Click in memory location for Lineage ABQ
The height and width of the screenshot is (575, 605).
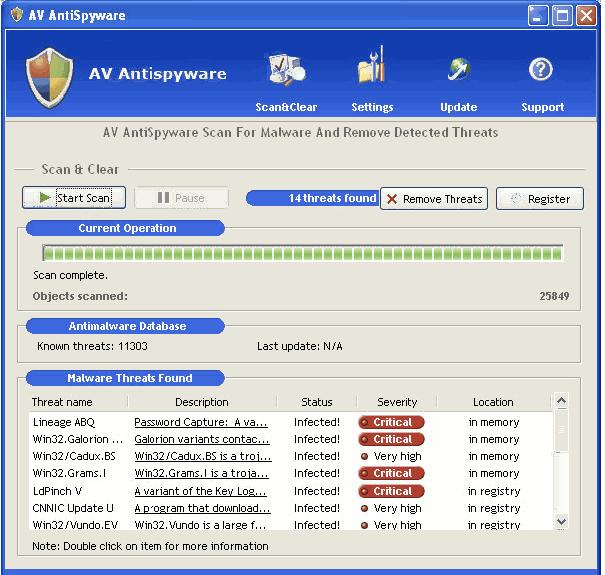click(494, 422)
